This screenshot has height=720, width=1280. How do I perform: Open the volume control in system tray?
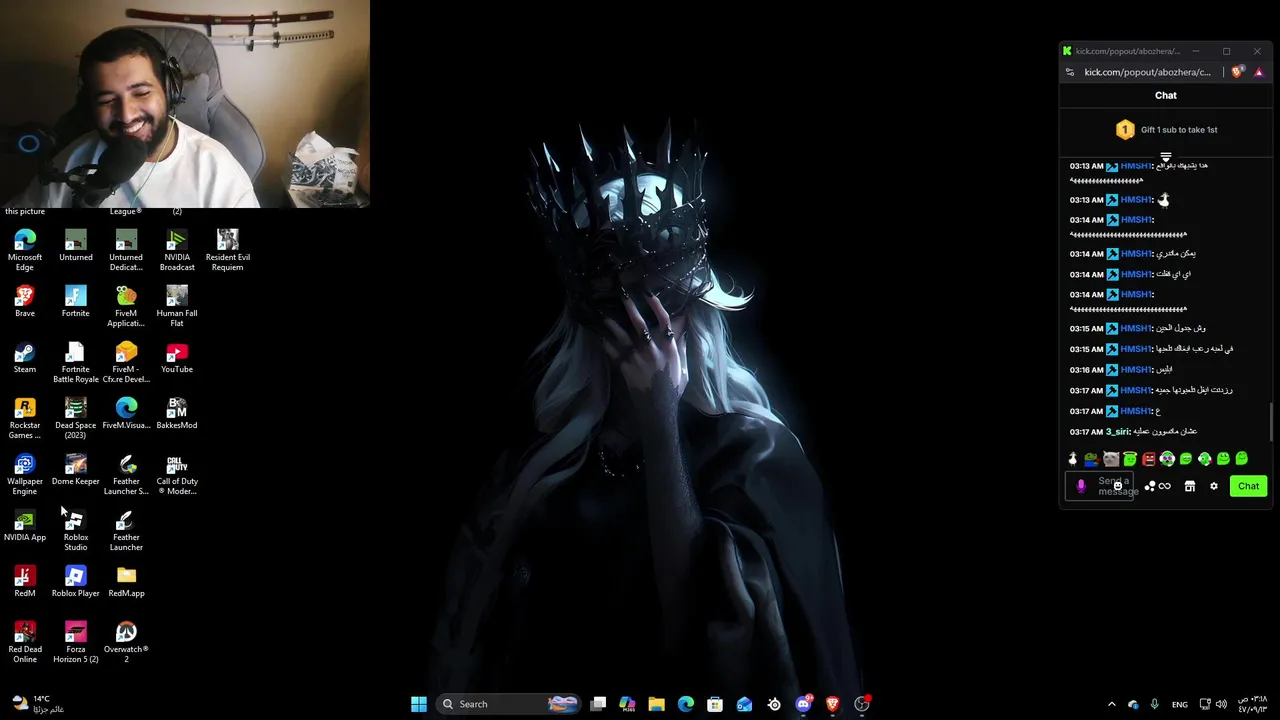pos(1222,704)
